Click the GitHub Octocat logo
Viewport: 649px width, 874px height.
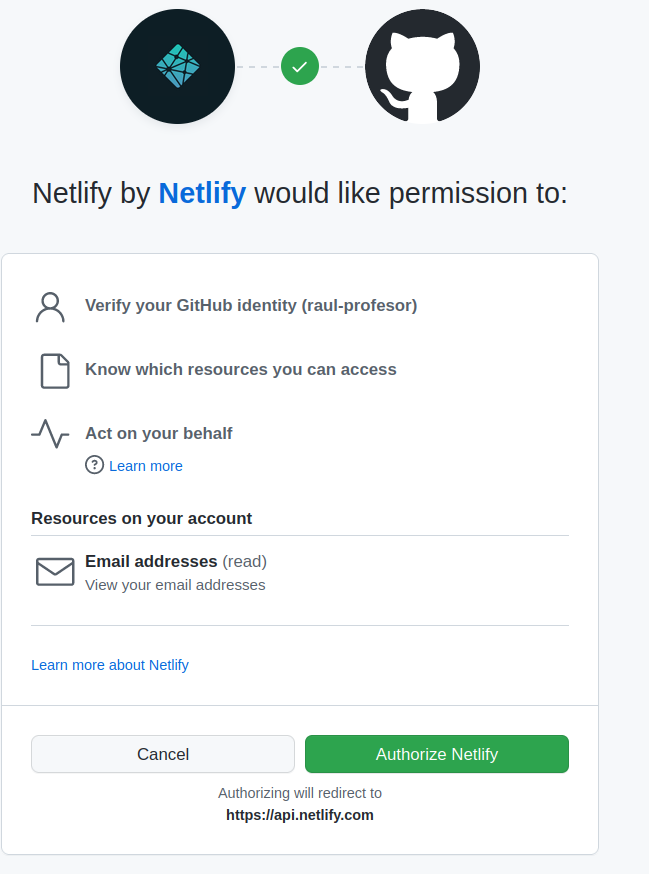(x=422, y=67)
